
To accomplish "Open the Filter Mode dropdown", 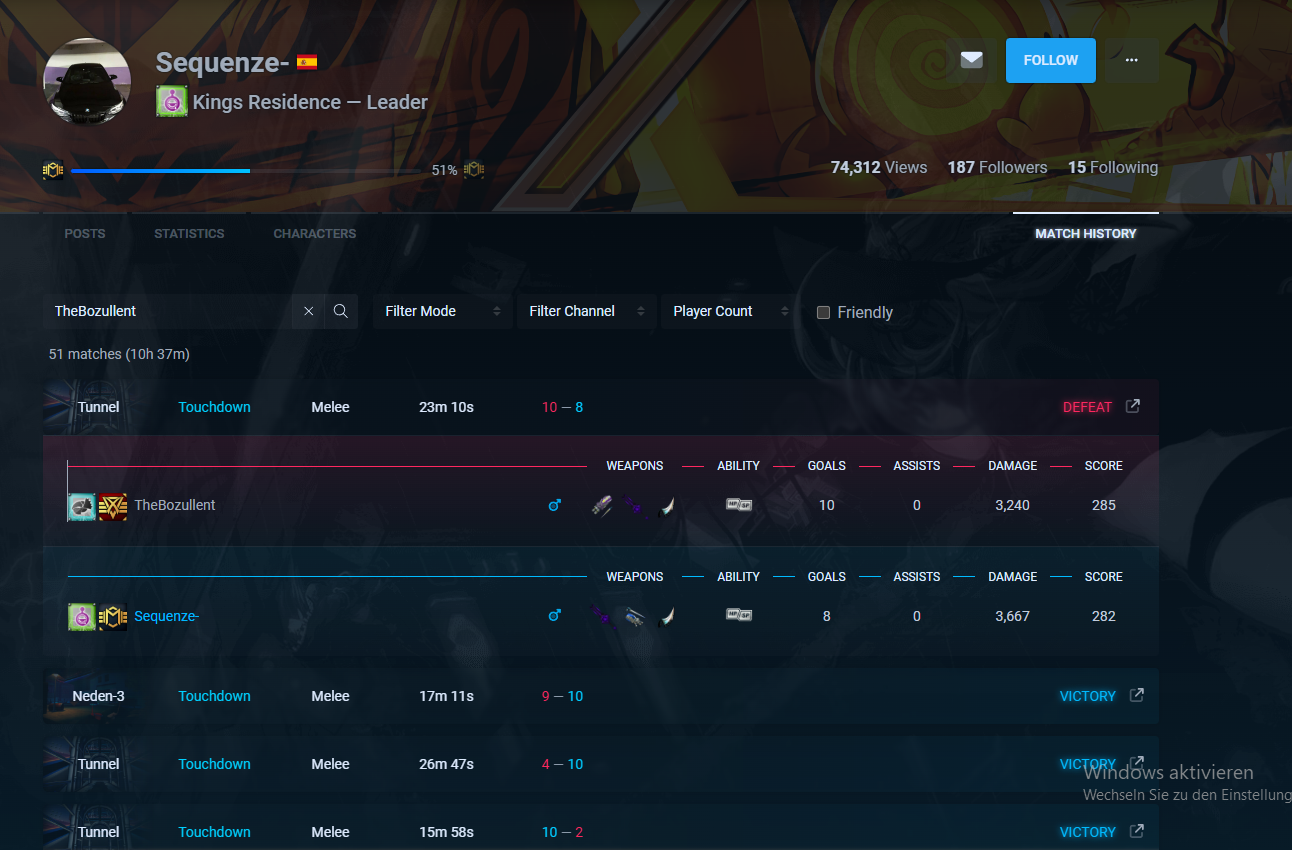I will (442, 311).
